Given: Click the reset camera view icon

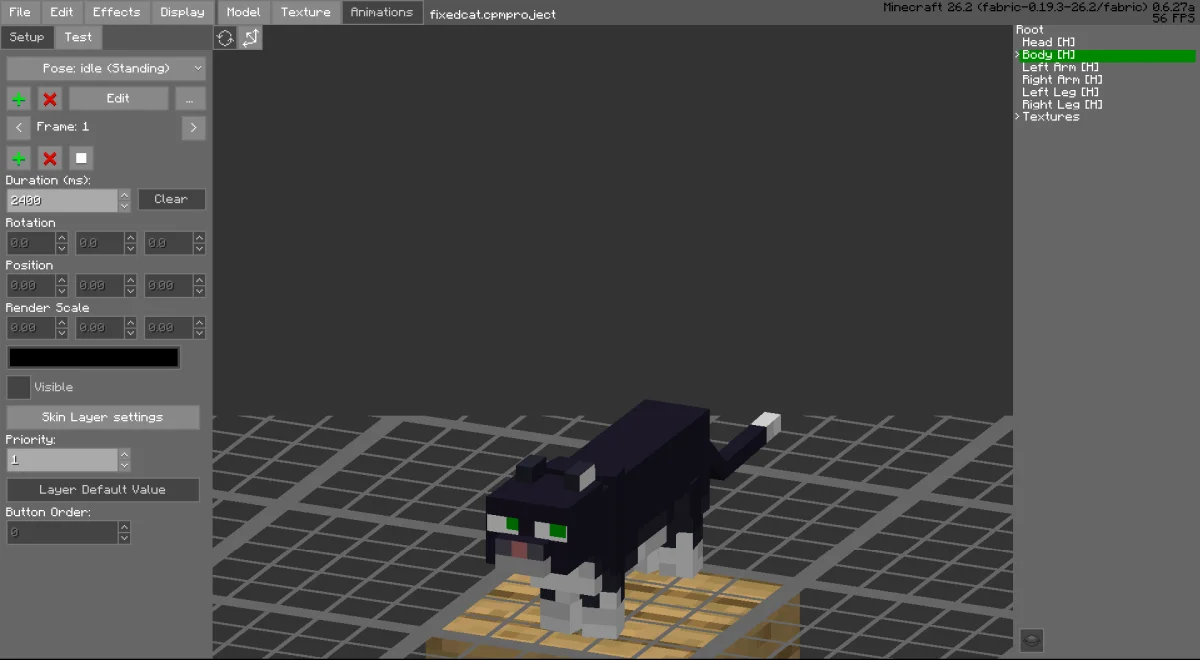Looking at the screenshot, I should pos(225,38).
